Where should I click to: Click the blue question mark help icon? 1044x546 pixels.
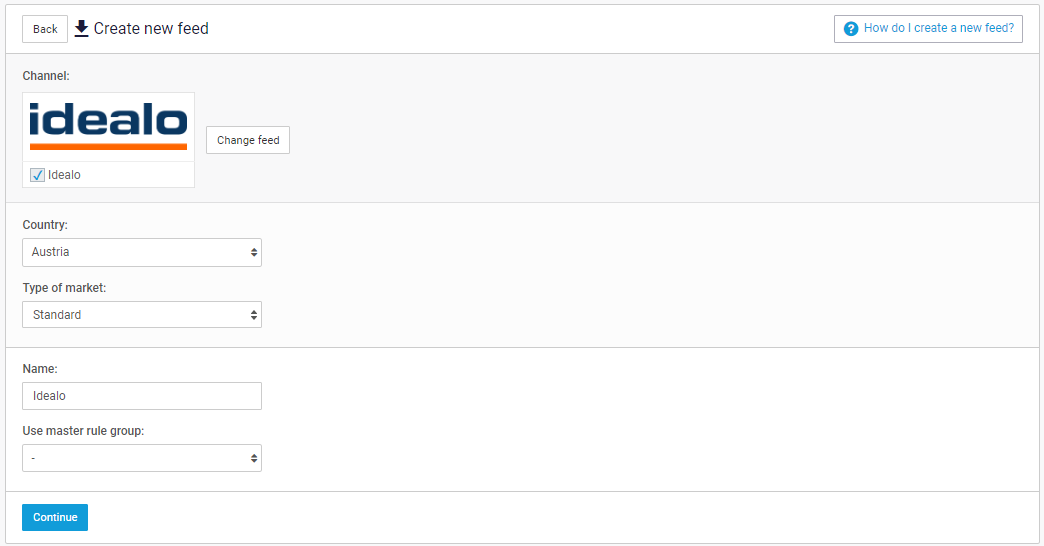851,29
